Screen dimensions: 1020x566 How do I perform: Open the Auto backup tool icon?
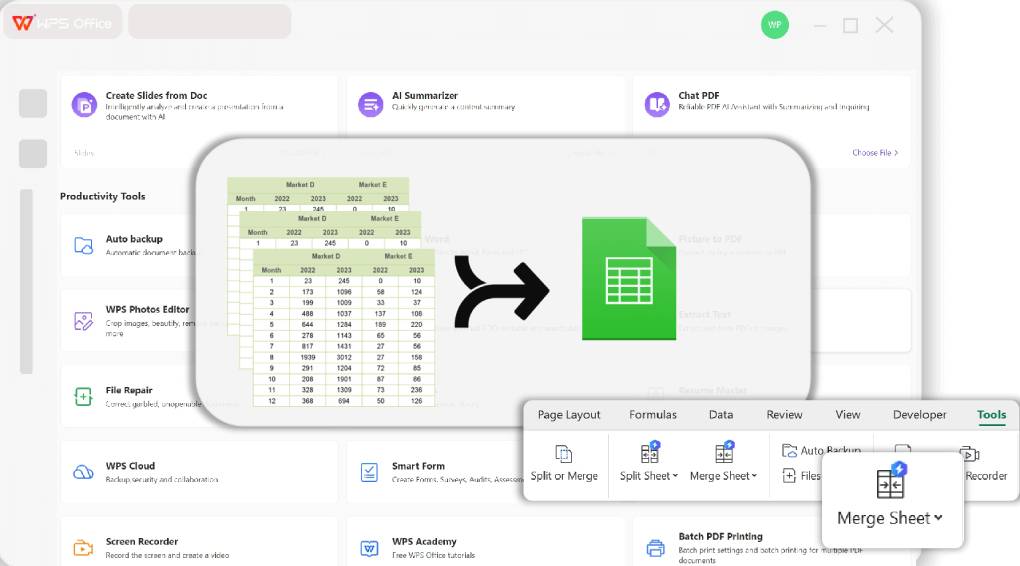point(84,245)
